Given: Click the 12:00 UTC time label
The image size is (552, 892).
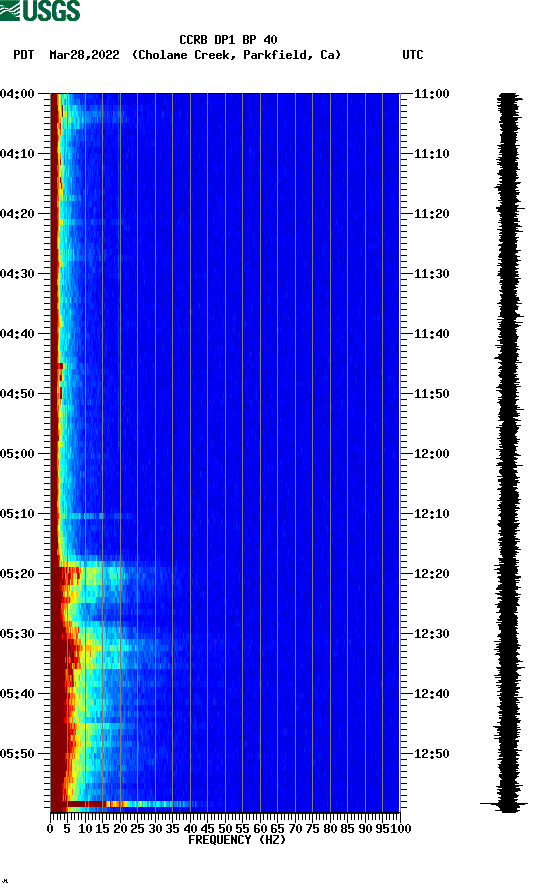Looking at the screenshot, I should 431,454.
